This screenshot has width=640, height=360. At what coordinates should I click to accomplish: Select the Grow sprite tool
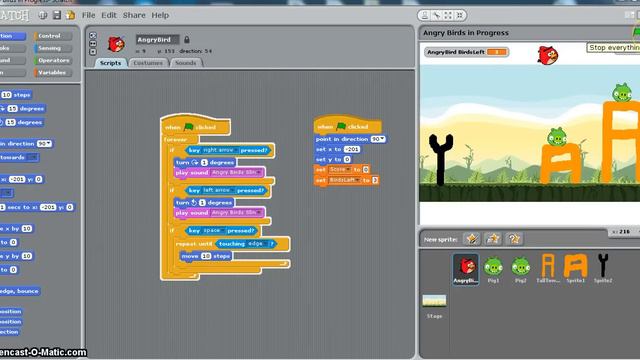448,16
